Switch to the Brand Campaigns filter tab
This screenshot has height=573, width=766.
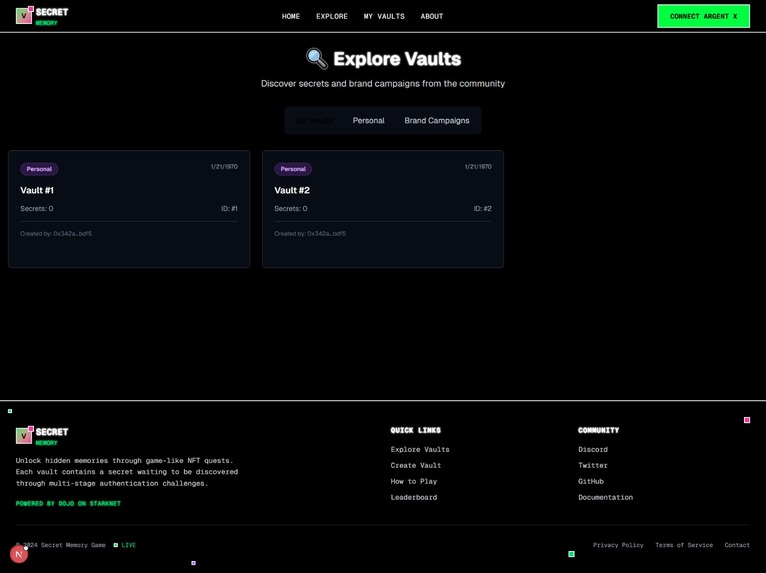(437, 121)
